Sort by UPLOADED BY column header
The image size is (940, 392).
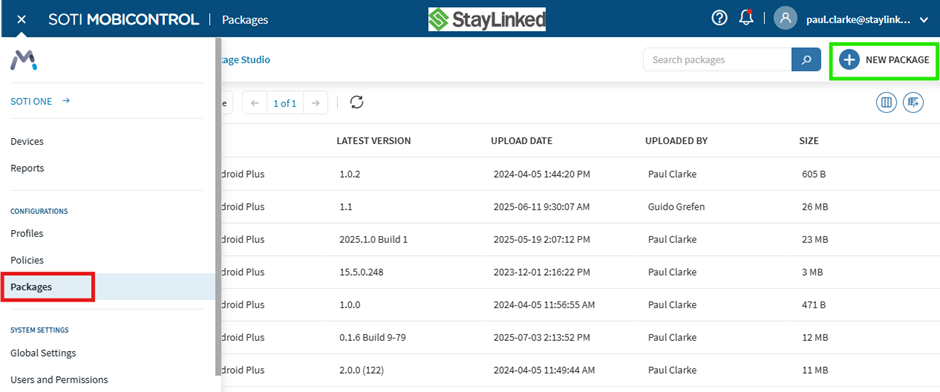point(676,141)
